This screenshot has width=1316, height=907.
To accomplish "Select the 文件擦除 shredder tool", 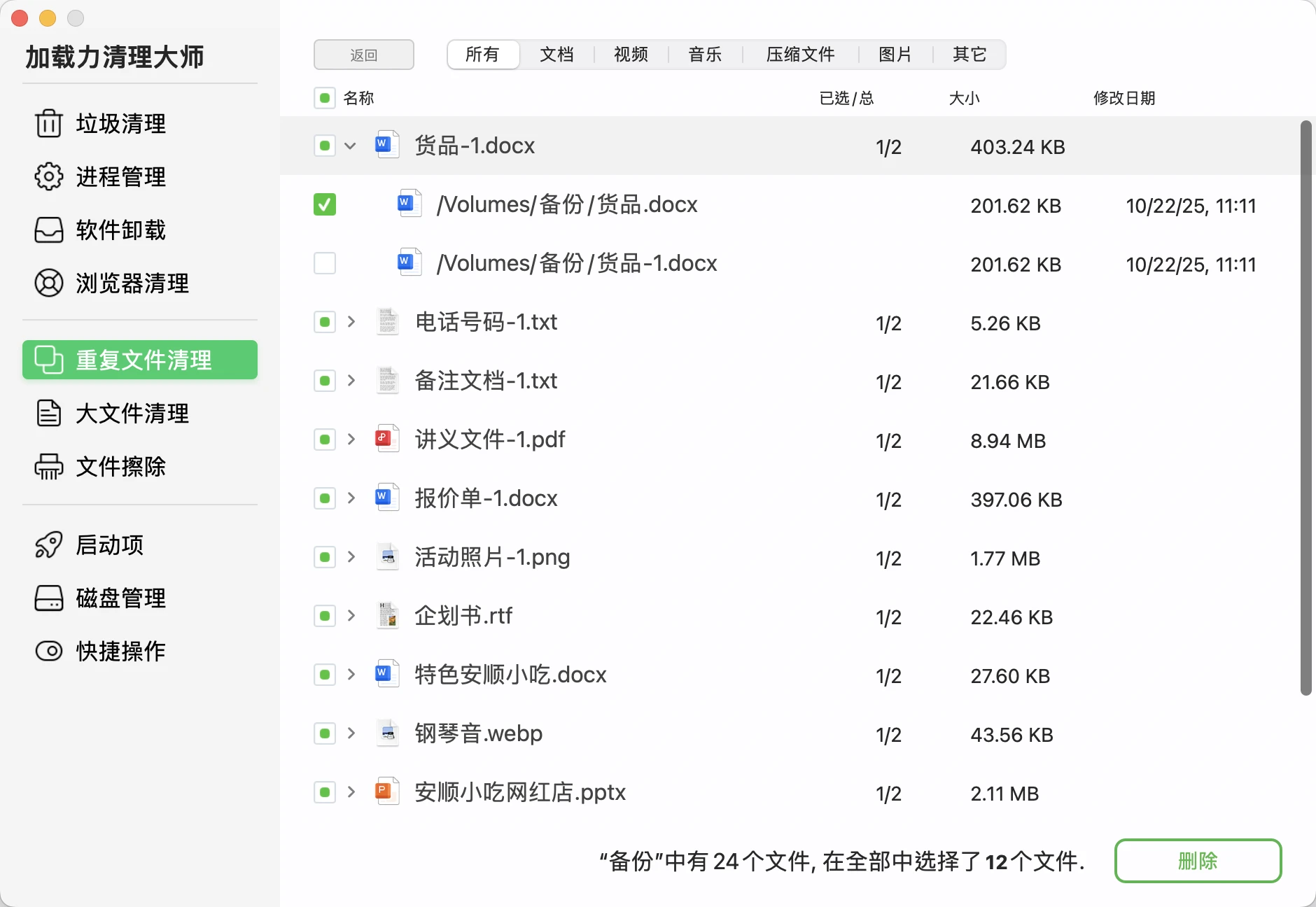I will pyautogui.click(x=120, y=467).
